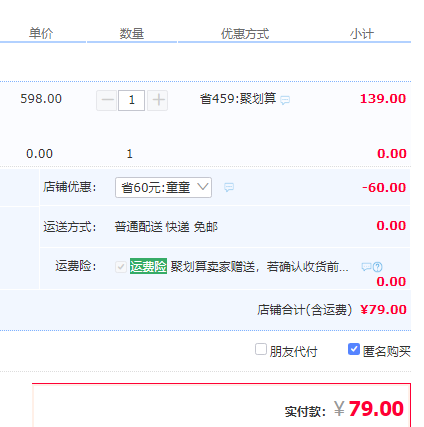The width and height of the screenshot is (424, 427).
Task: Open the comment icon beside 聚划算 discount
Action: click(x=285, y=100)
